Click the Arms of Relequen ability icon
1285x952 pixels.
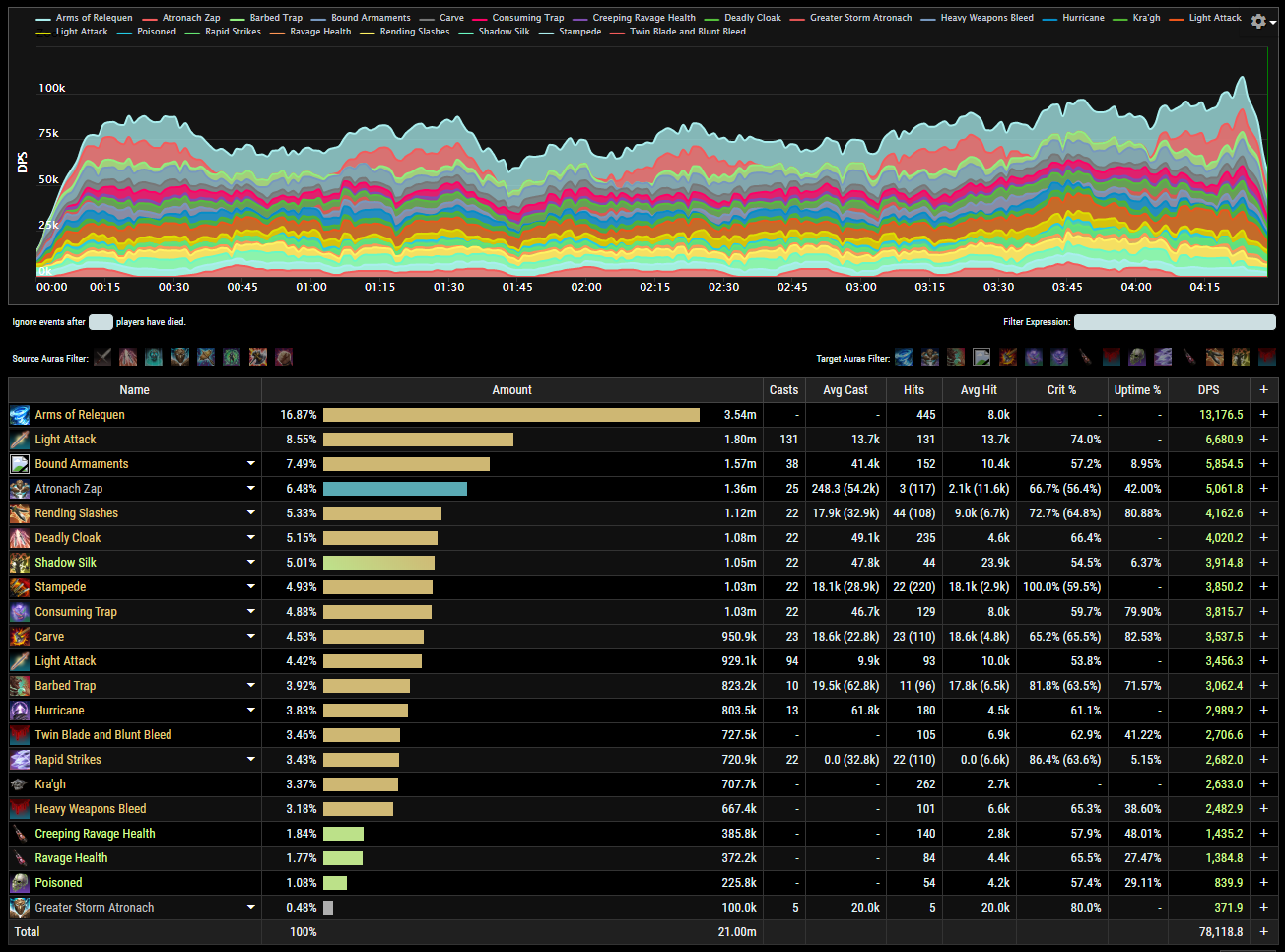20,415
